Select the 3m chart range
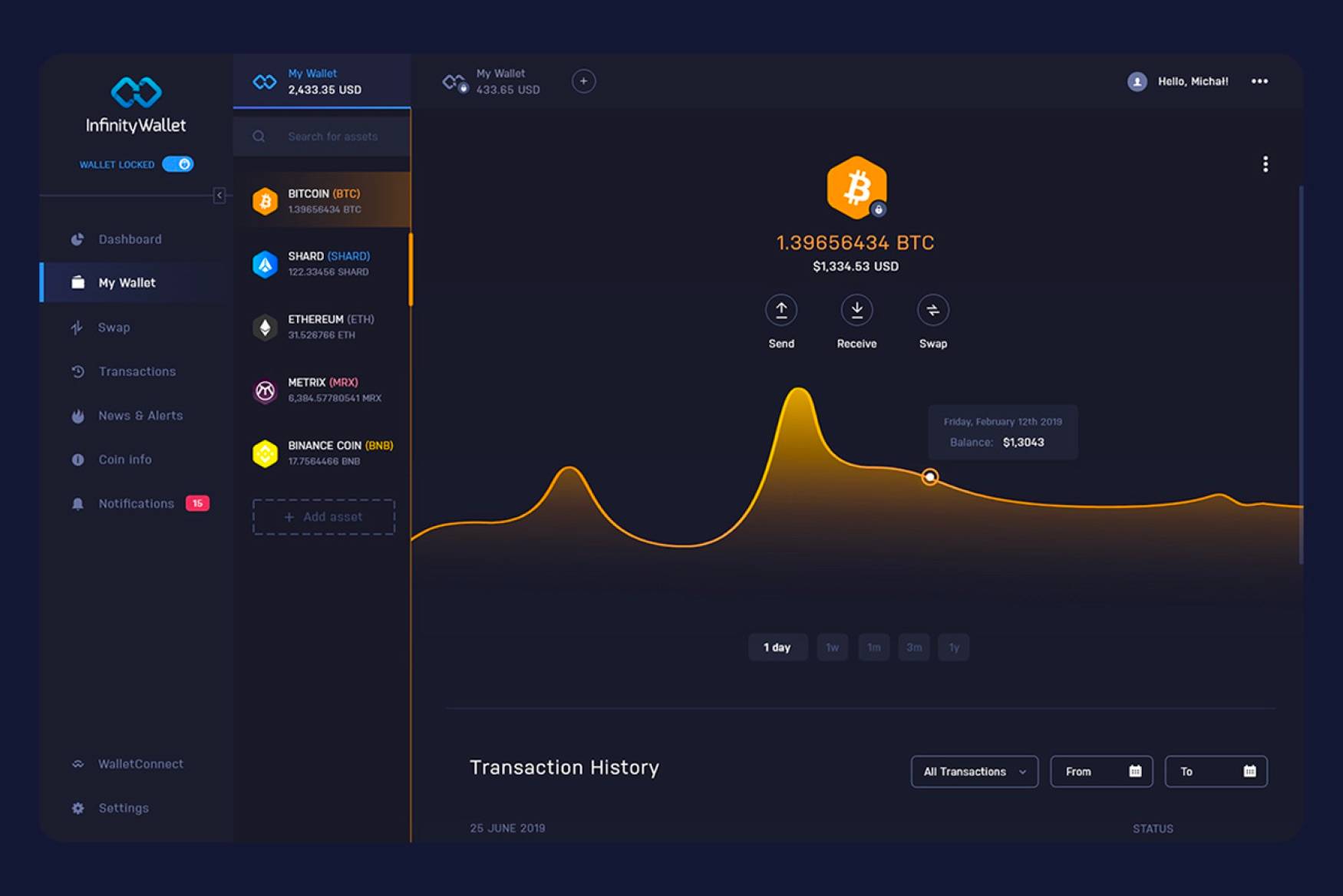The width and height of the screenshot is (1343, 896). [914, 647]
